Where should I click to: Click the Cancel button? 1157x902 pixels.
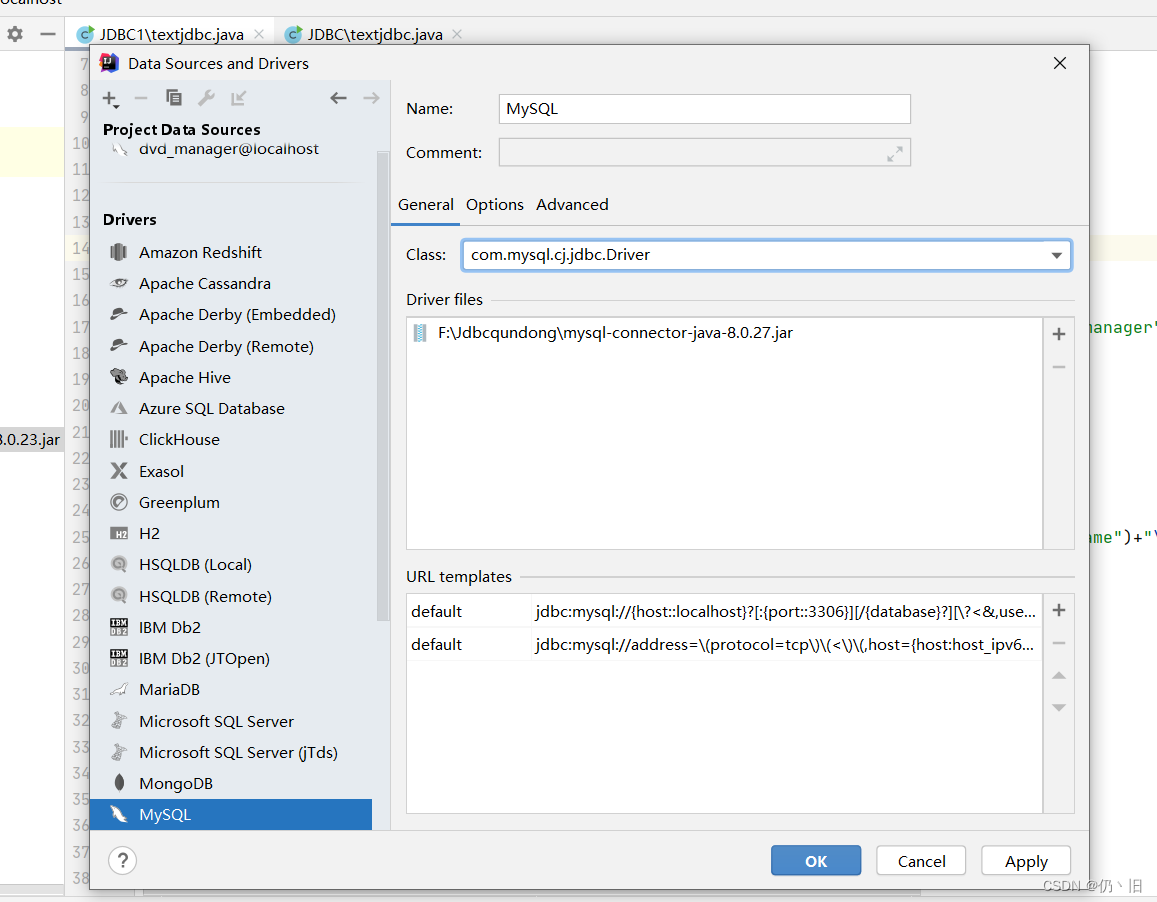(921, 861)
